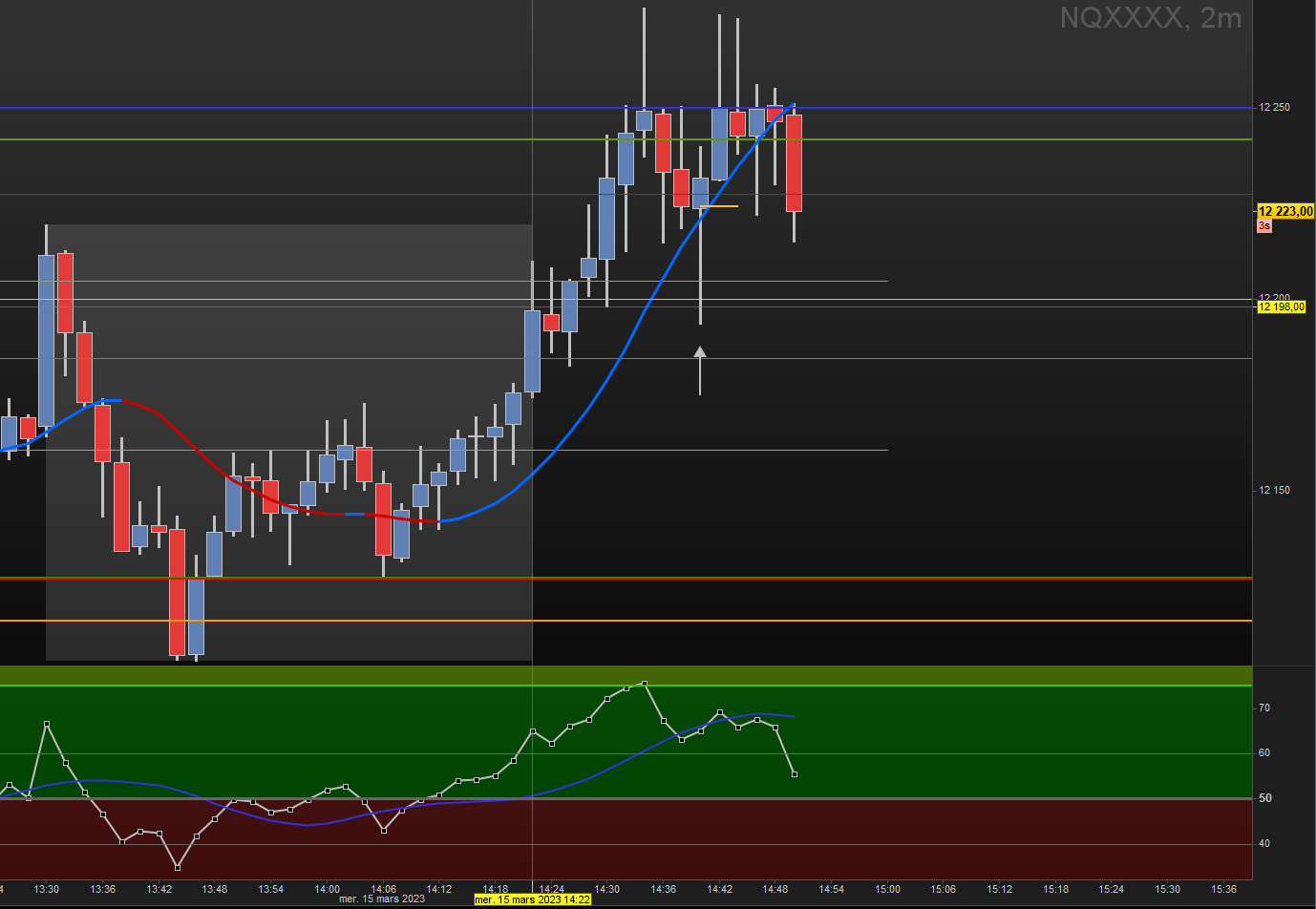This screenshot has width=1316, height=909.
Task: Click the 14:06 time axis label
Action: coord(383,889)
